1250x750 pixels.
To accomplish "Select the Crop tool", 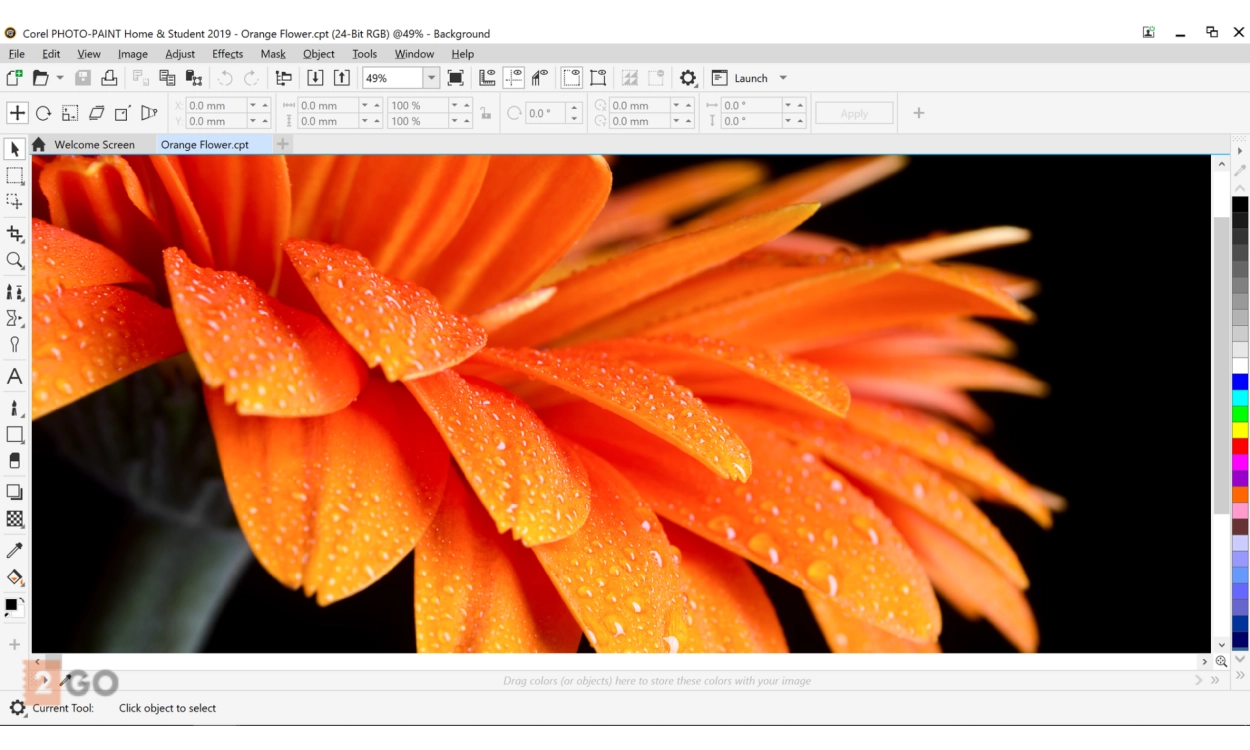I will click(15, 234).
